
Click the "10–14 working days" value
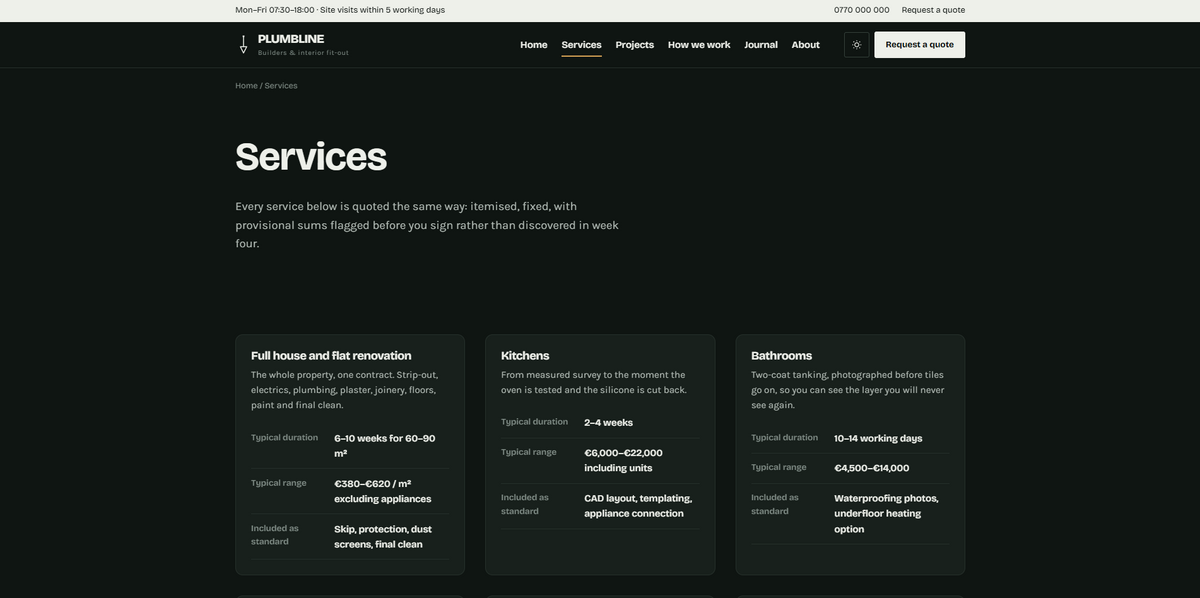tap(878, 439)
